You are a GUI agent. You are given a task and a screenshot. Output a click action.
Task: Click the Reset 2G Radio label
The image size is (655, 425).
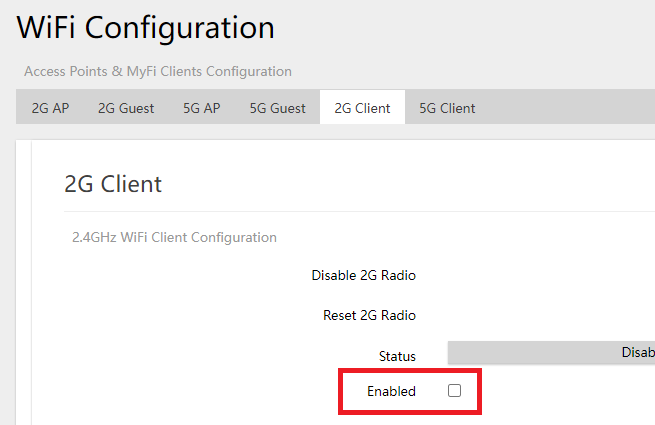369,315
